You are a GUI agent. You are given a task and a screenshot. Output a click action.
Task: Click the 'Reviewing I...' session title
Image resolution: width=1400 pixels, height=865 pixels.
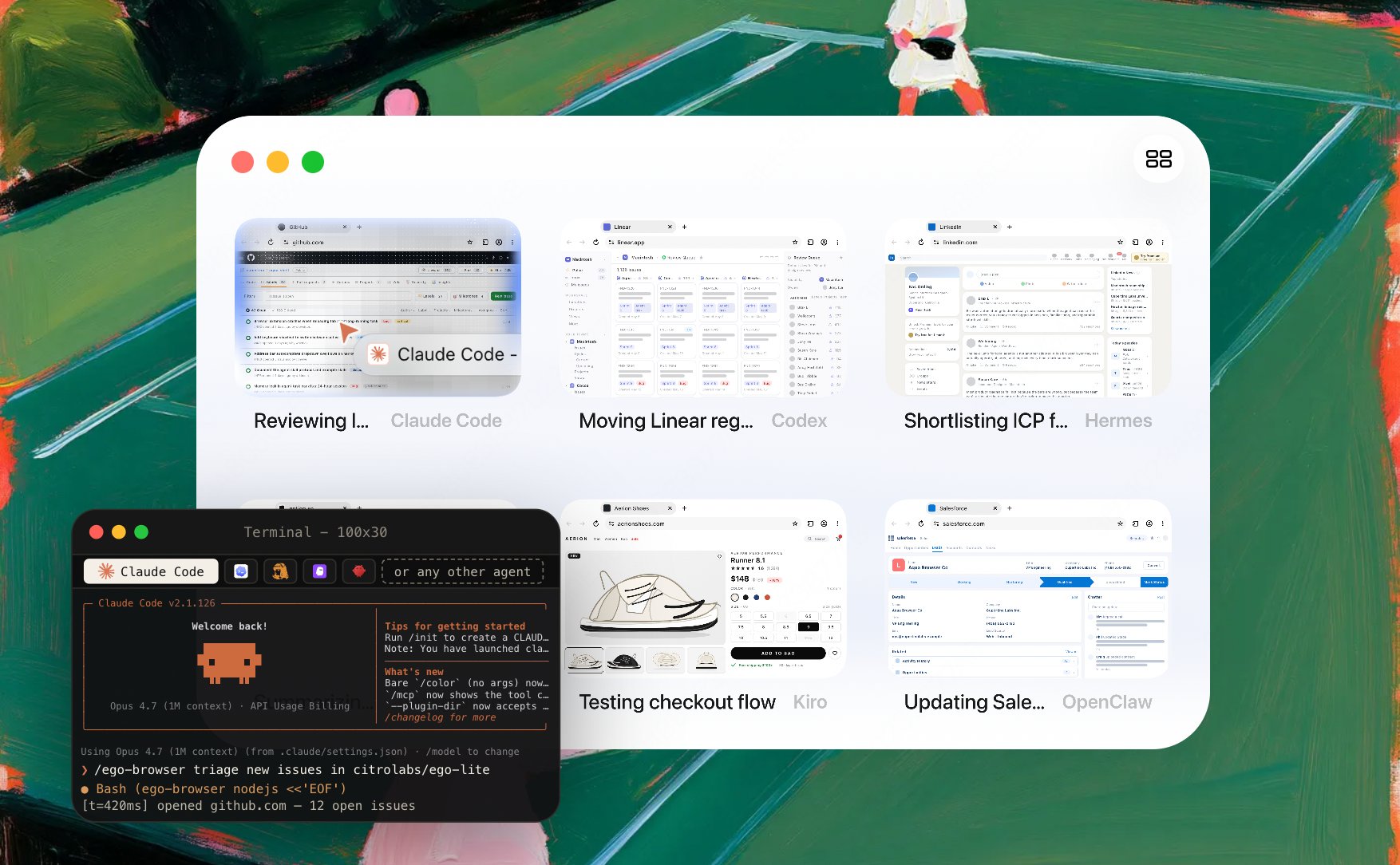click(x=311, y=421)
